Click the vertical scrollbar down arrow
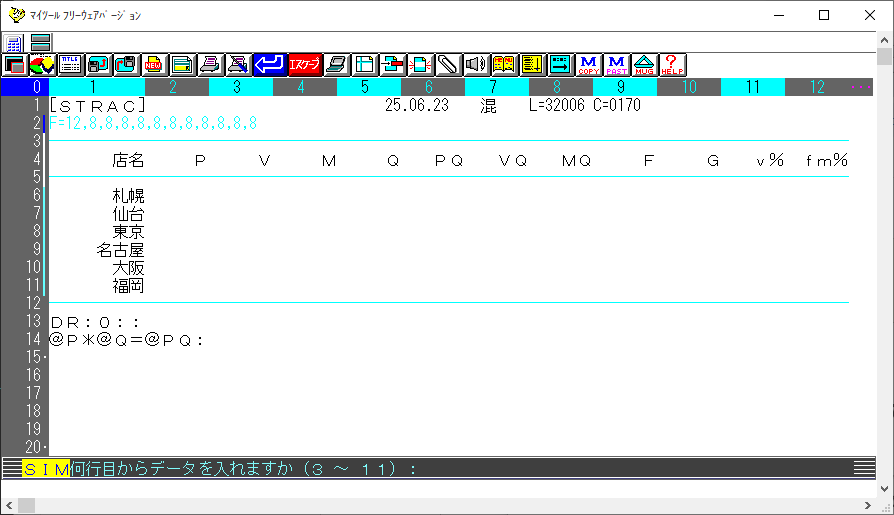The height and width of the screenshot is (515, 894). click(885, 488)
